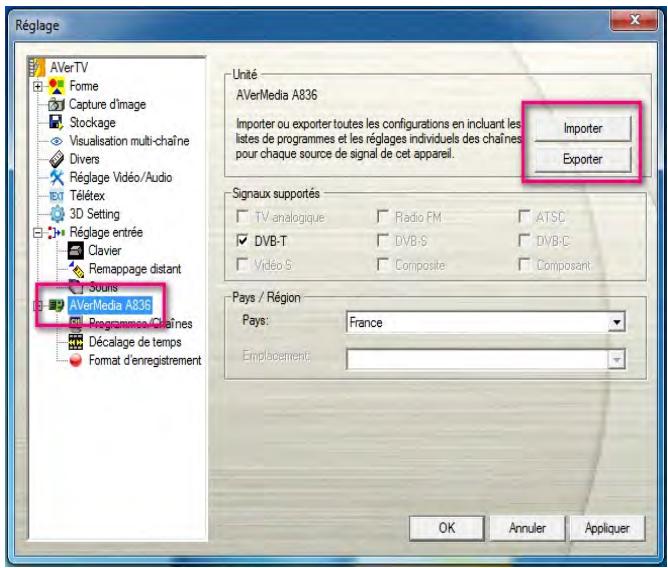Select the Télétex tree entry
This screenshot has height=568, width=668.
coord(87,196)
